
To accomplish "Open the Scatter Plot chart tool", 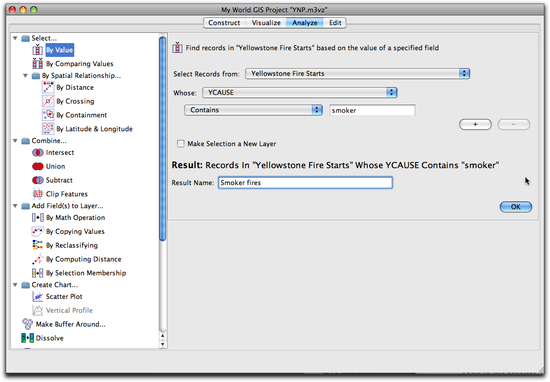I will pyautogui.click(x=64, y=297).
